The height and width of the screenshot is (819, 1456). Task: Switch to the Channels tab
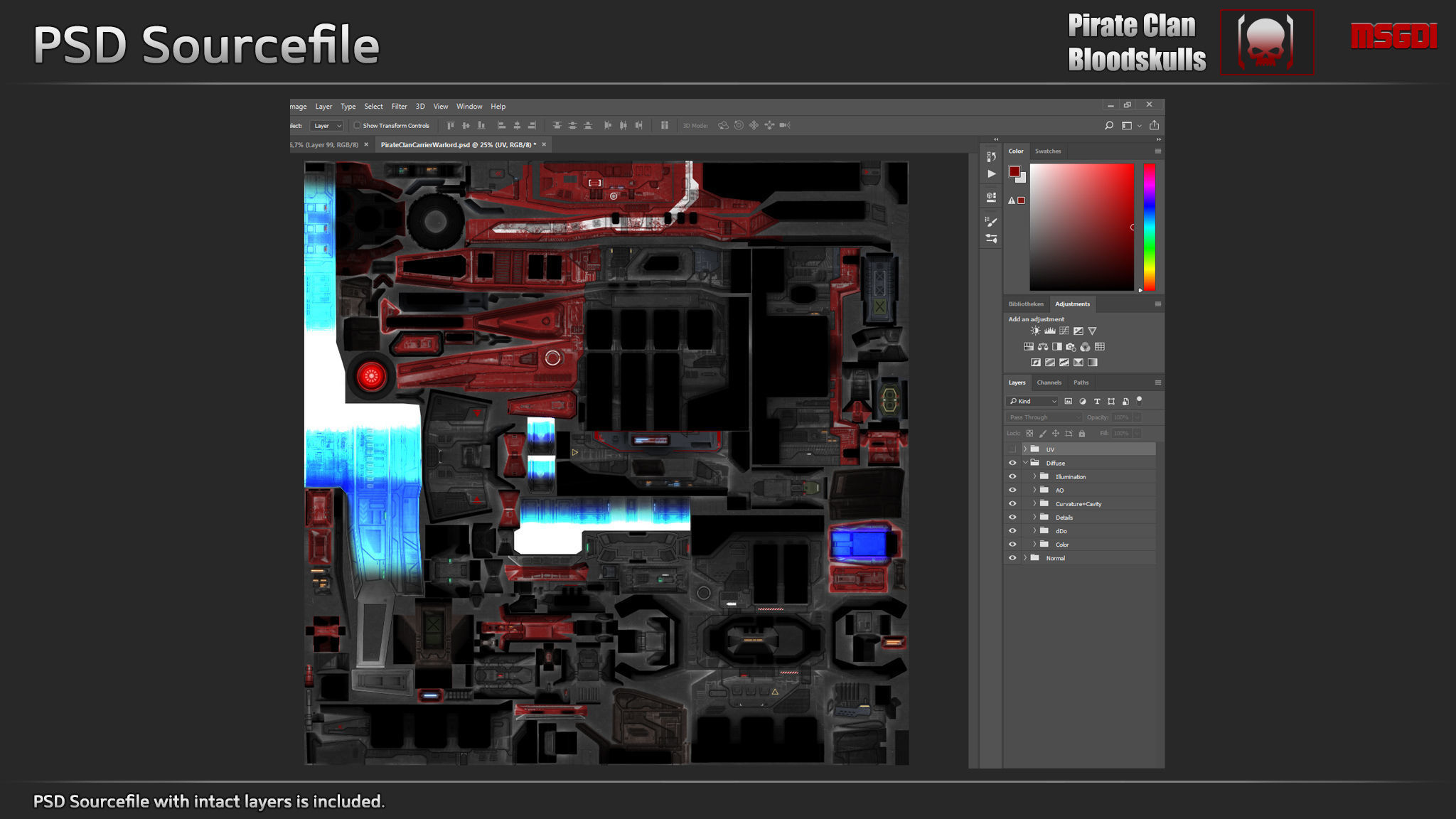point(1049,382)
